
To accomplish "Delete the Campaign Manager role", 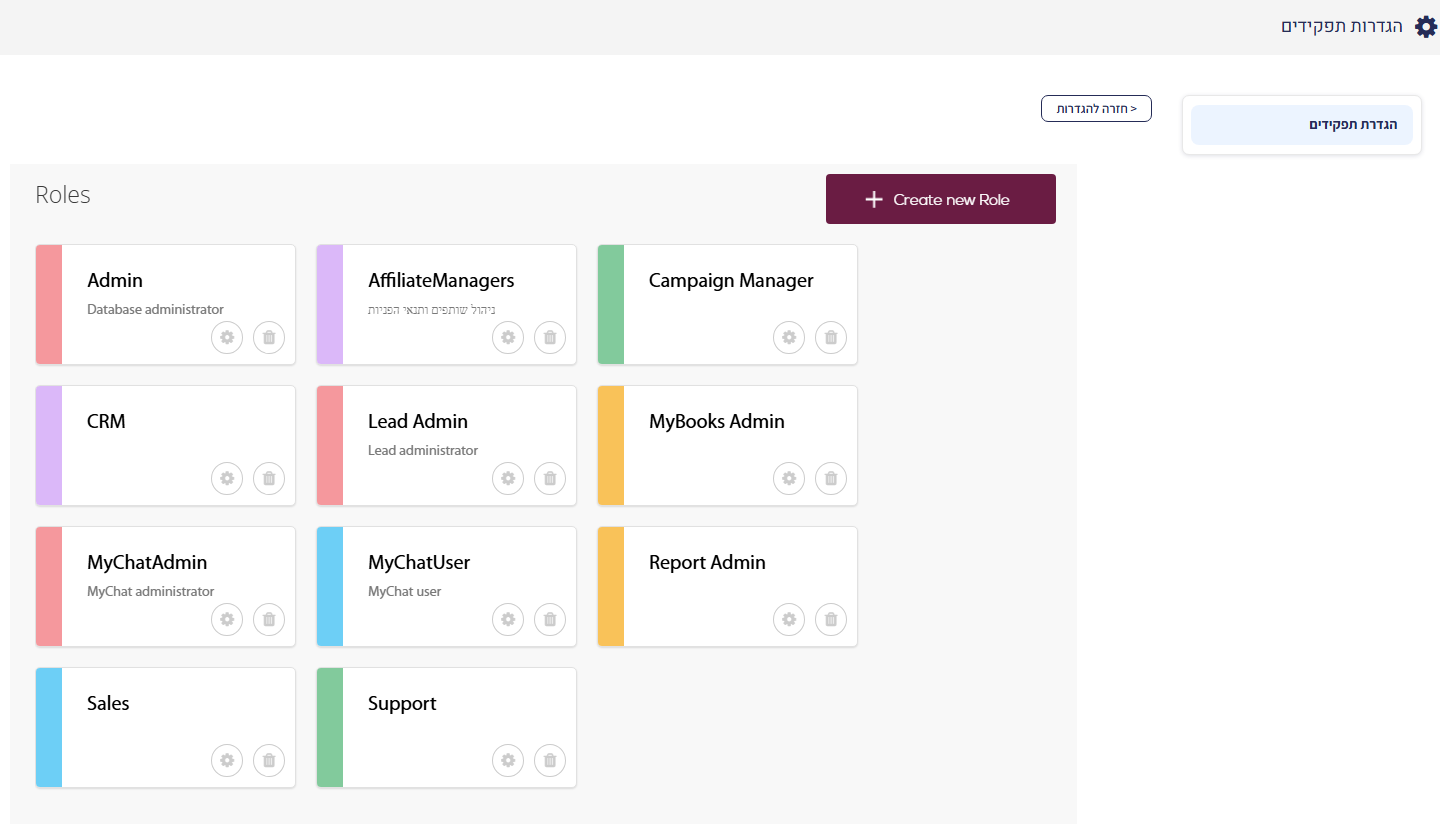I will click(831, 338).
